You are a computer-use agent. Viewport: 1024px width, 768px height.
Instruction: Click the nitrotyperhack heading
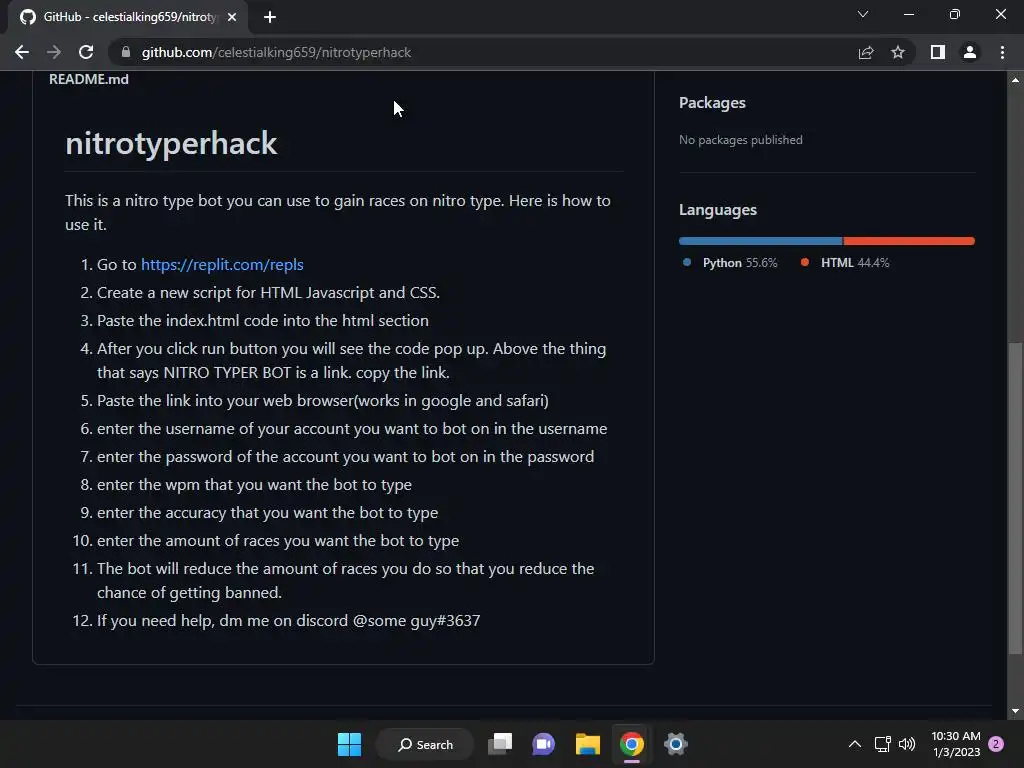171,143
